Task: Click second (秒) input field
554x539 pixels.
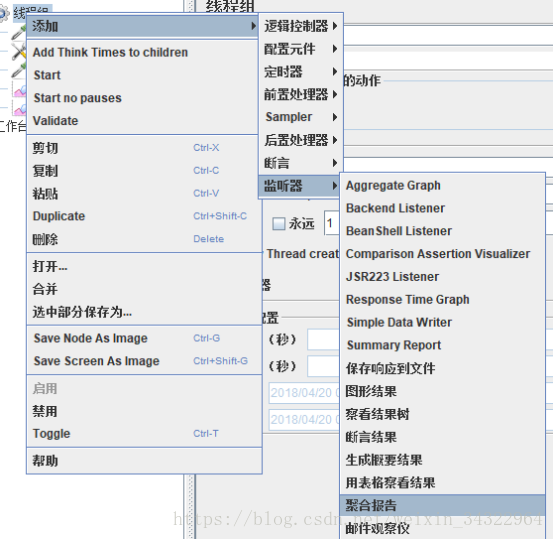Action: (323, 366)
